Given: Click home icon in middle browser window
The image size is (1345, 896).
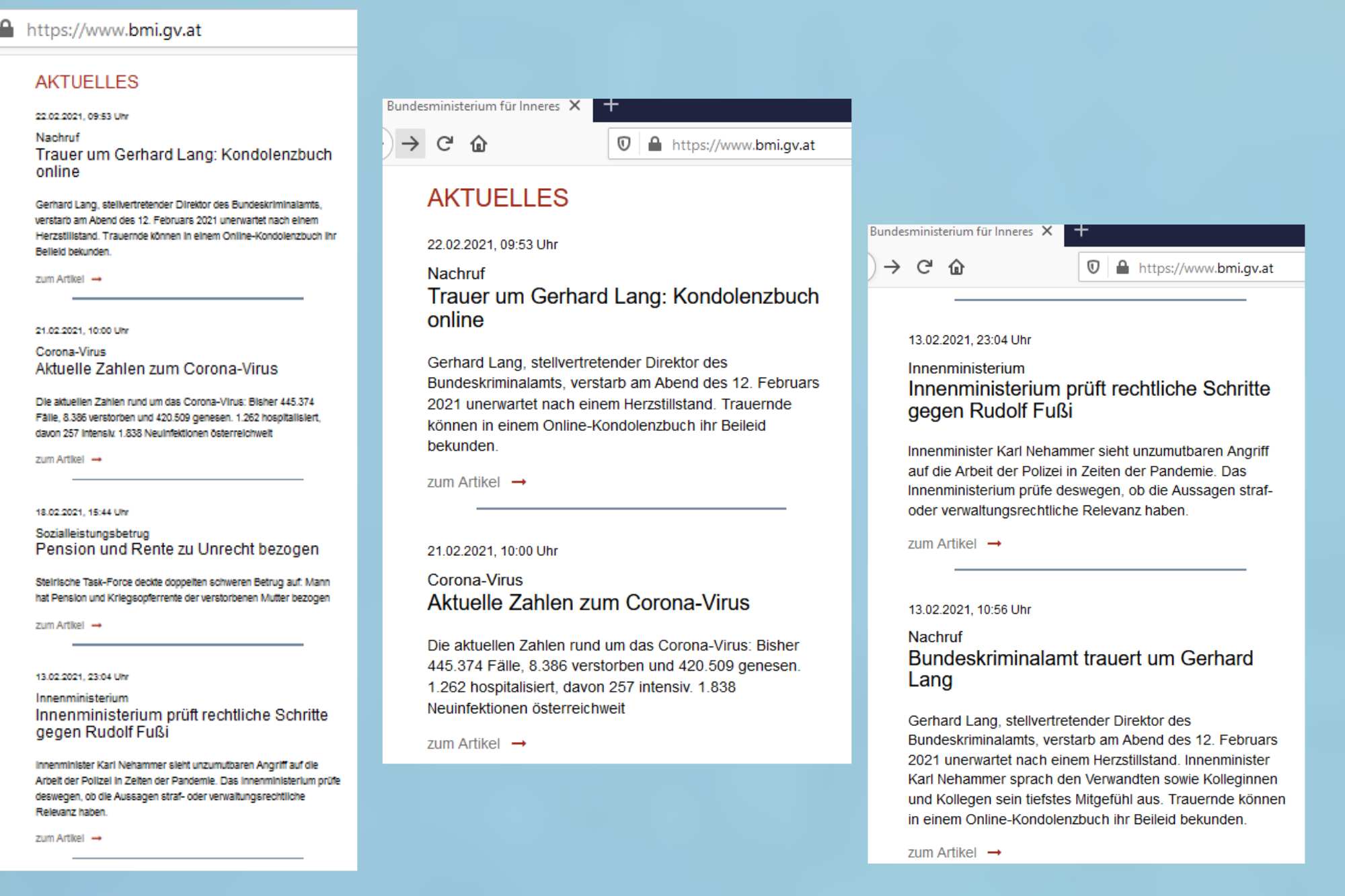Looking at the screenshot, I should click(x=478, y=144).
